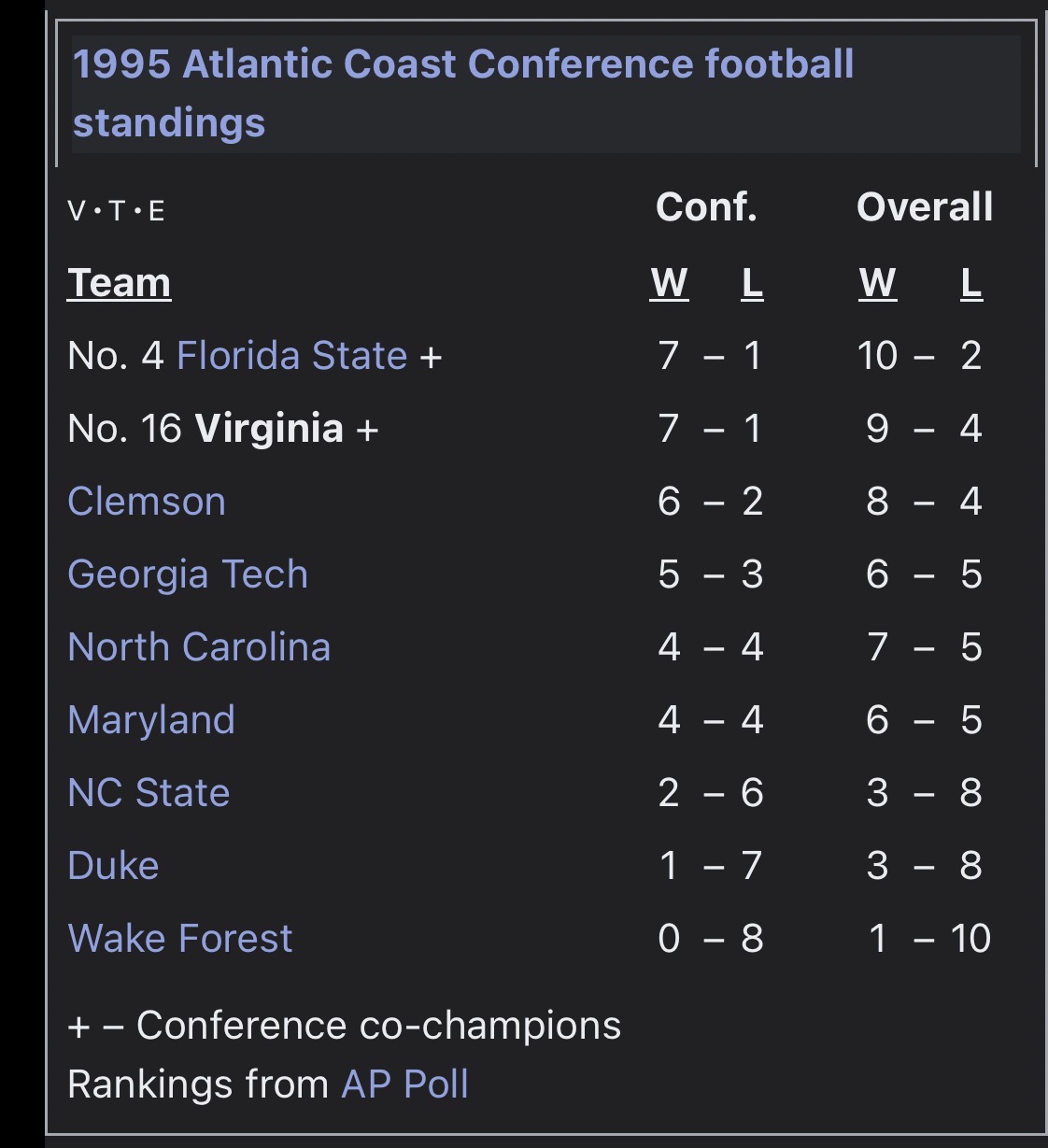Click the bold Virginia team name
1048x1148 pixels.
pos(269,429)
